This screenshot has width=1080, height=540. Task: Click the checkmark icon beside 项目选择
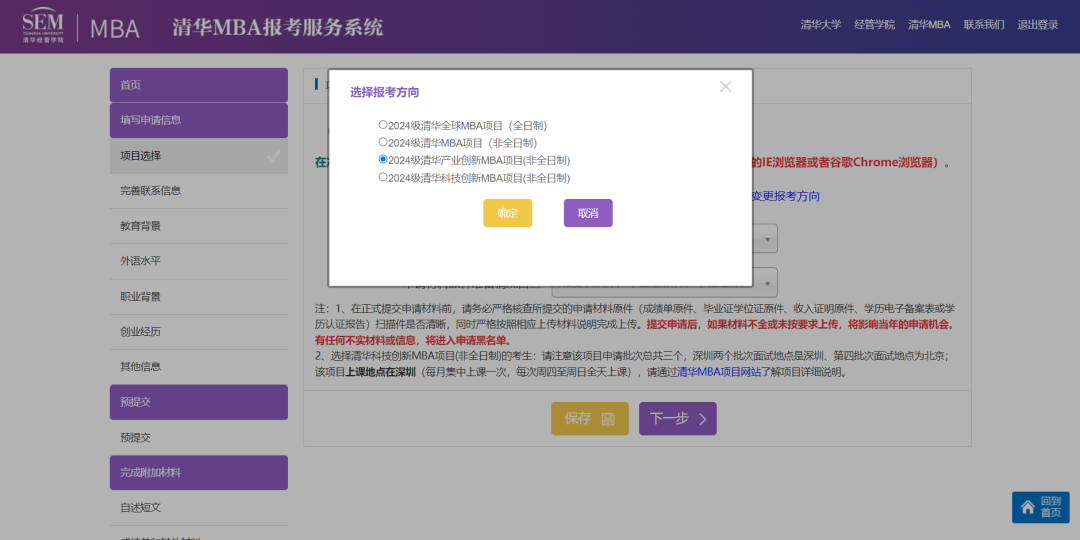[x=274, y=156]
